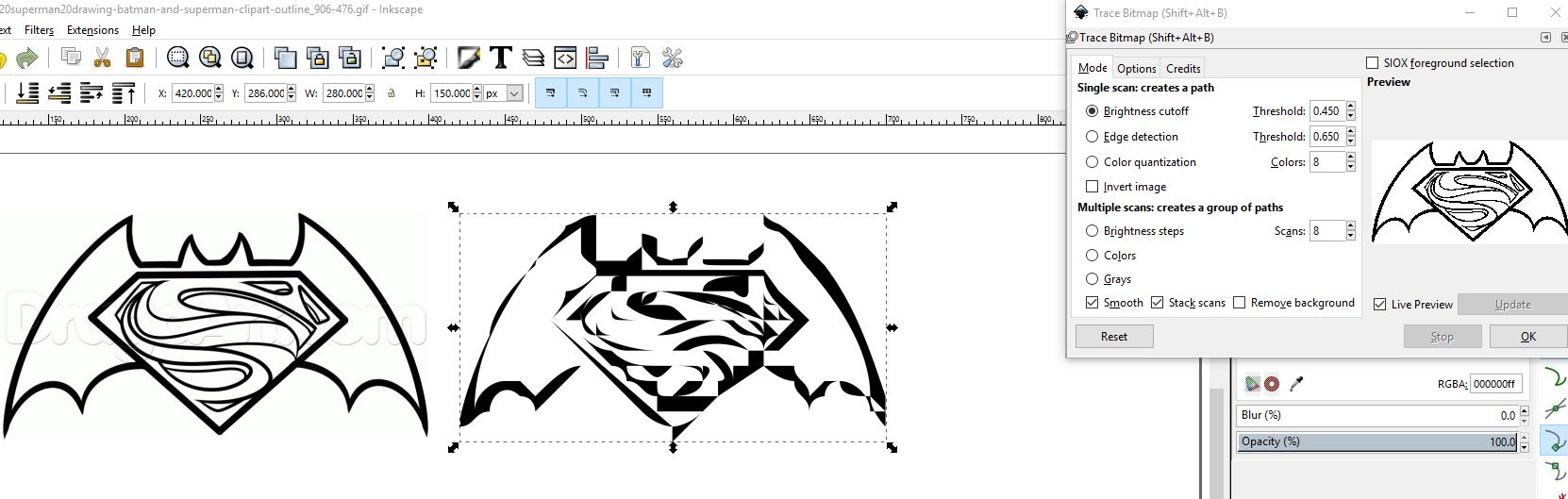Click the Opacity (%) slider
This screenshot has width=1568, height=499.
click(1377, 441)
